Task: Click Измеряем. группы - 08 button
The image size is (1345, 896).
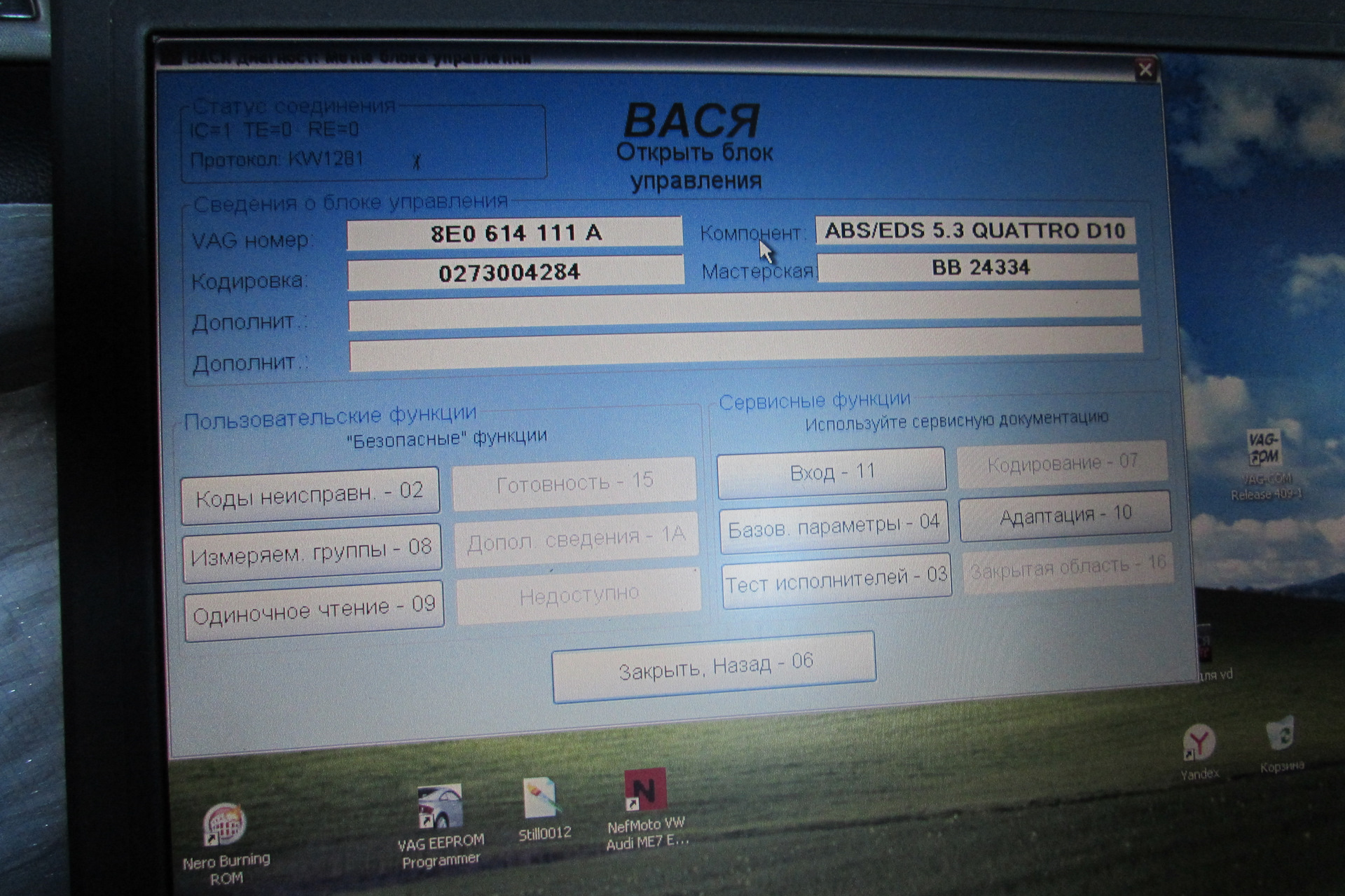Action: [x=312, y=552]
